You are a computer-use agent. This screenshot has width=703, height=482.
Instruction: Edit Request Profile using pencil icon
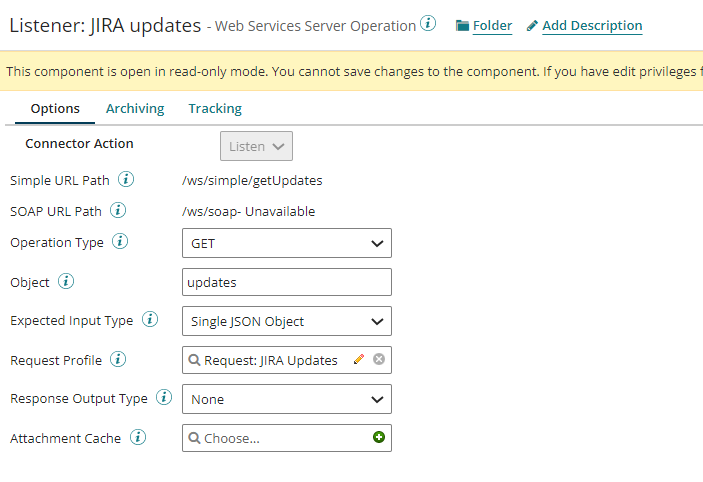pyautogui.click(x=359, y=360)
